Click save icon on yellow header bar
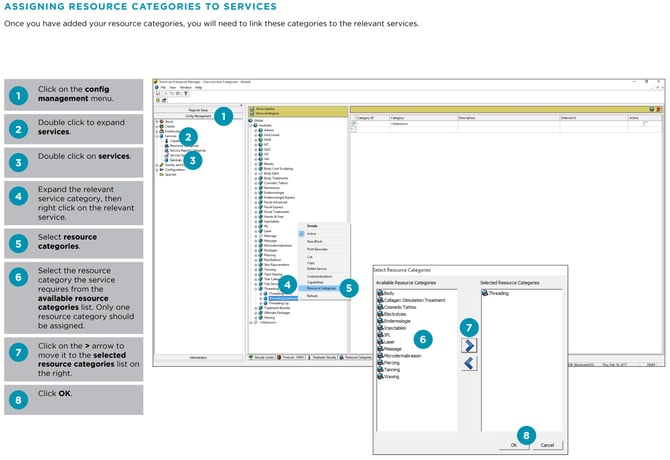The height and width of the screenshot is (460, 670). click(652, 109)
